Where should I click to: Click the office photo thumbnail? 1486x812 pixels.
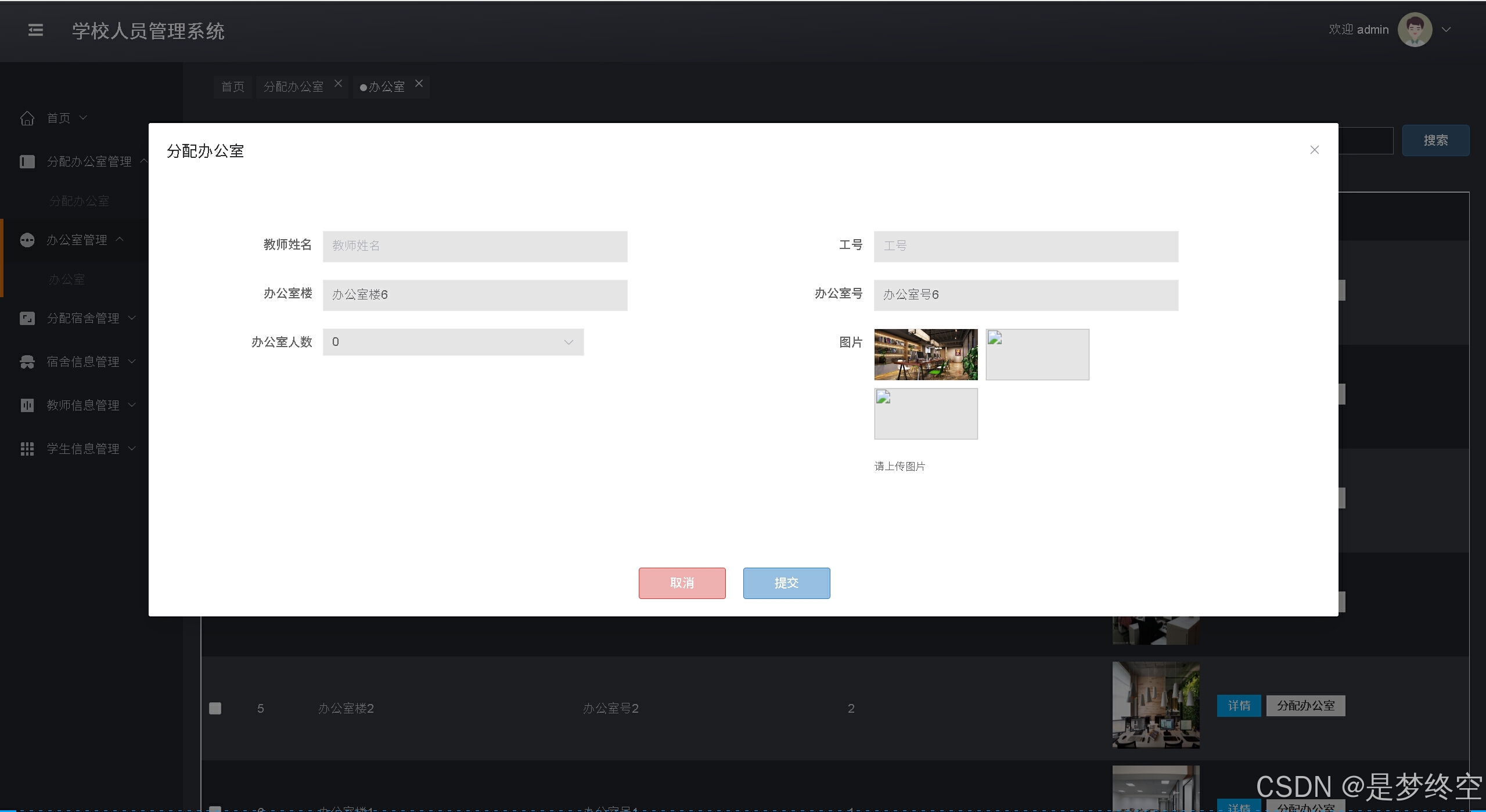926,355
